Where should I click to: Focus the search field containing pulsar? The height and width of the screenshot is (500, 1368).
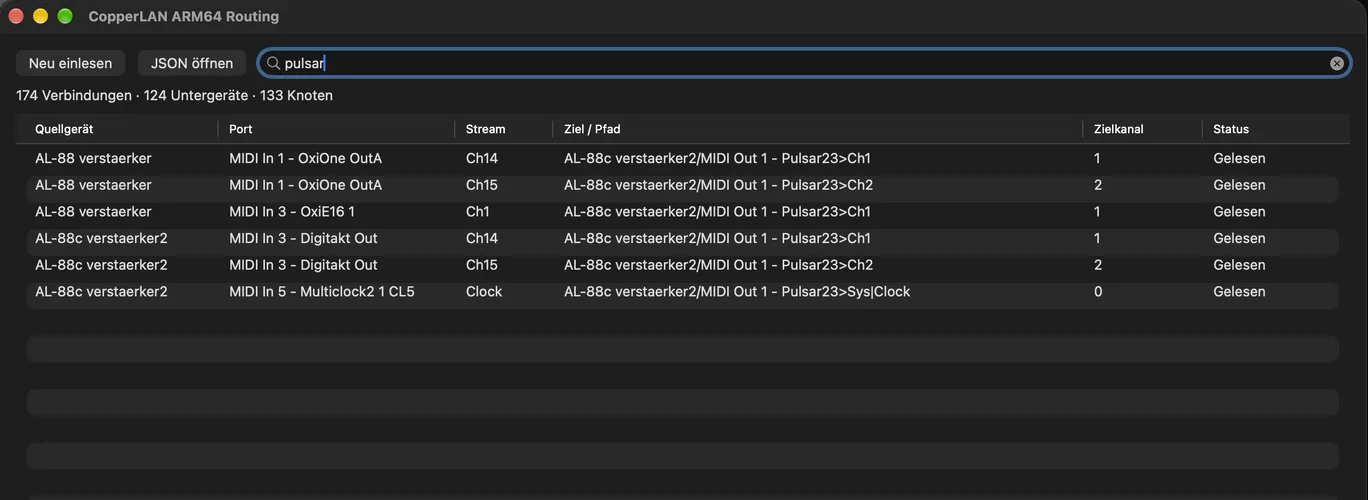coord(805,63)
